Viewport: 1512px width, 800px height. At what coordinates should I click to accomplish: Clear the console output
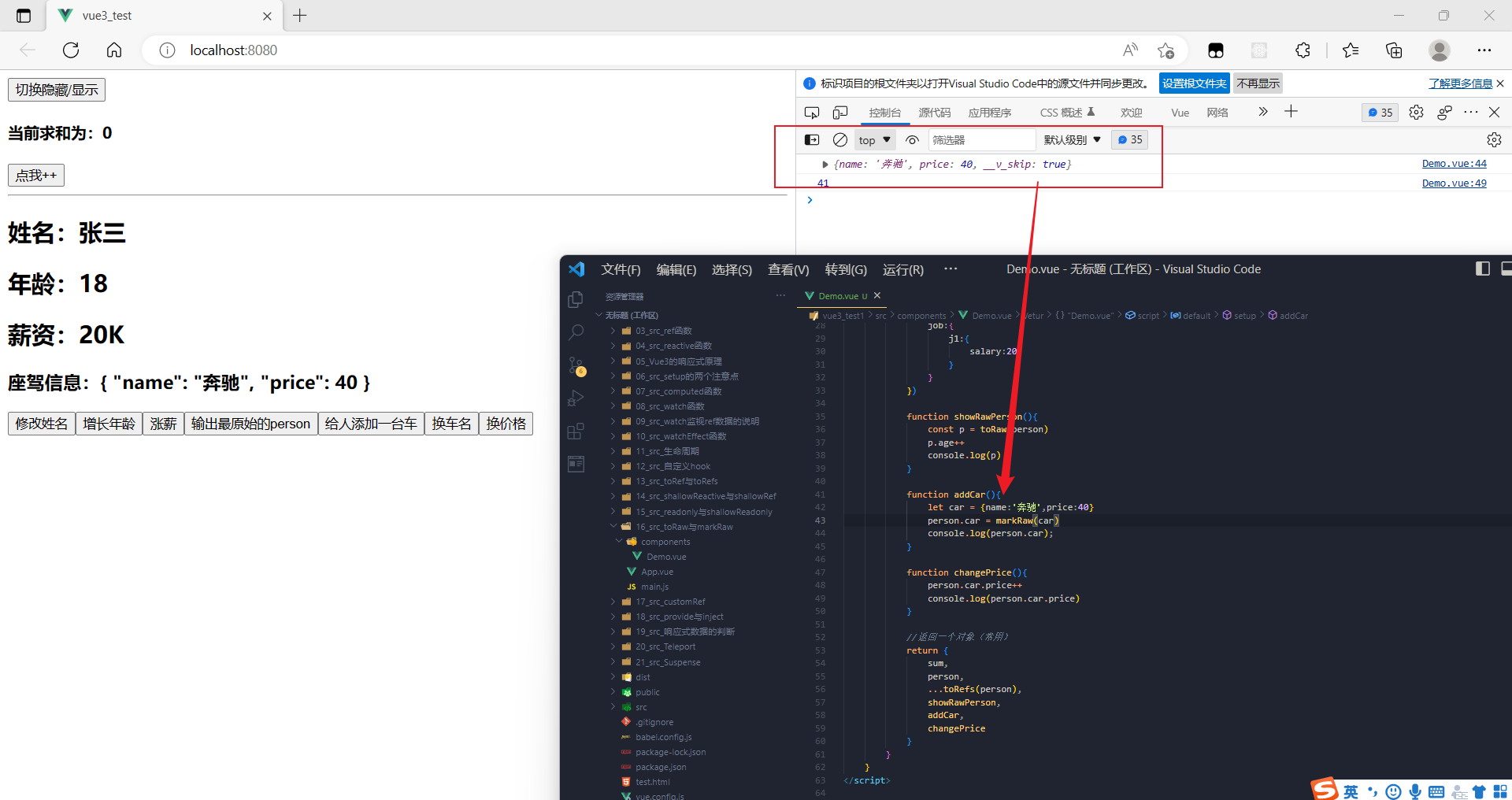pyautogui.click(x=840, y=140)
